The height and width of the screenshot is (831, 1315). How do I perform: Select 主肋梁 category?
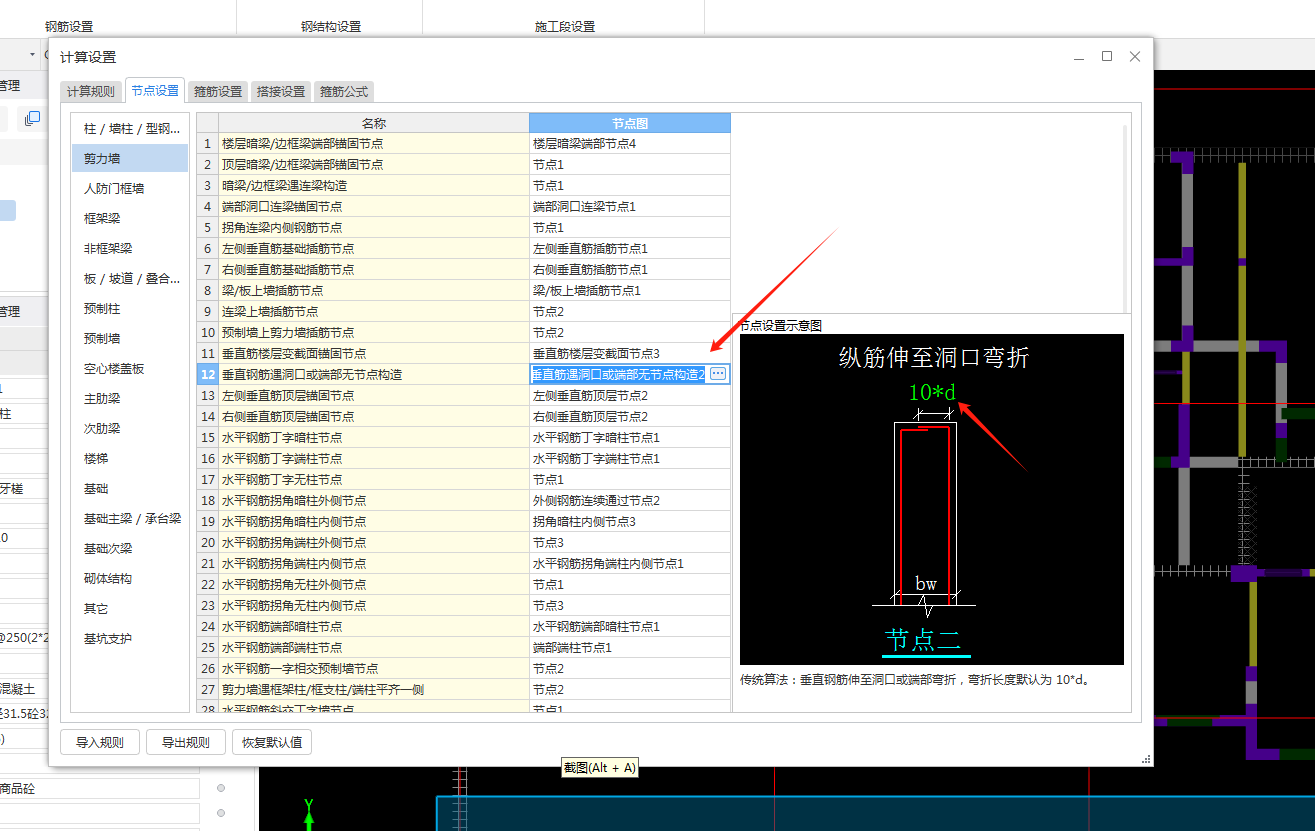130,398
